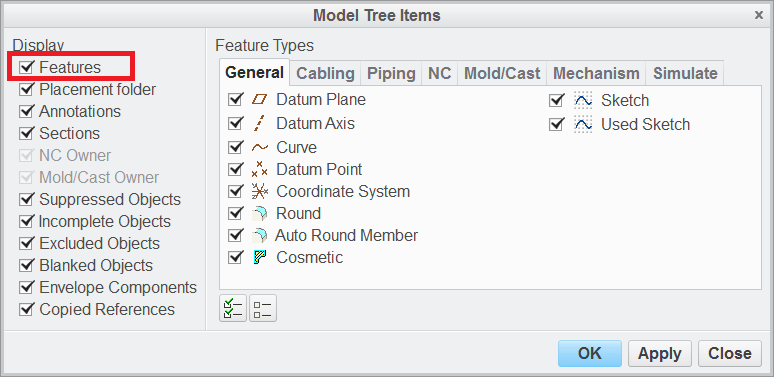Toggle the Auto Round Member checkbox
This screenshot has width=774, height=377.
(x=235, y=235)
